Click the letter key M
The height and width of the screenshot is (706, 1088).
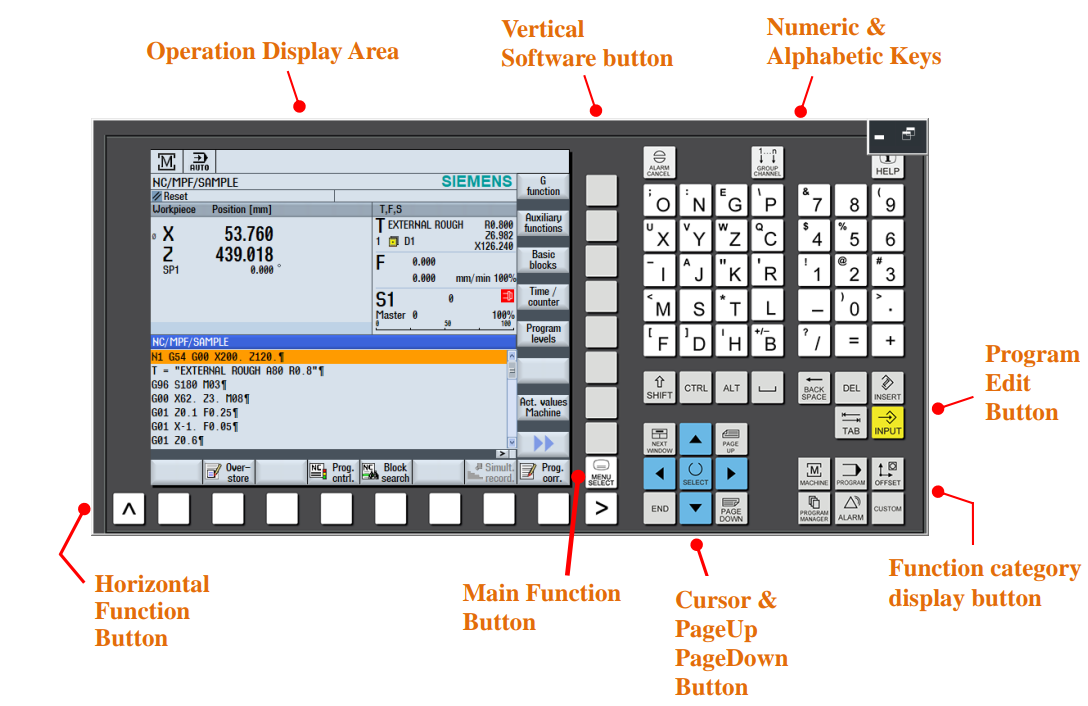coord(659,305)
